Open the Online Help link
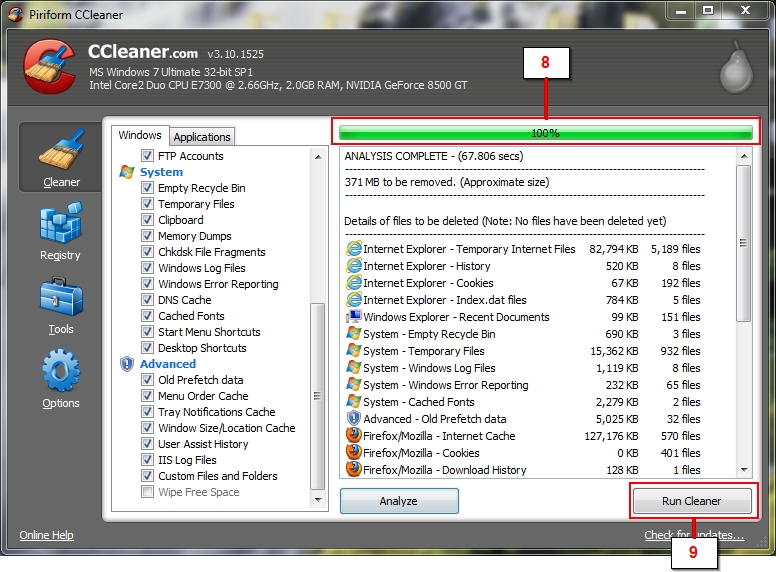The image size is (776, 572). 47,534
